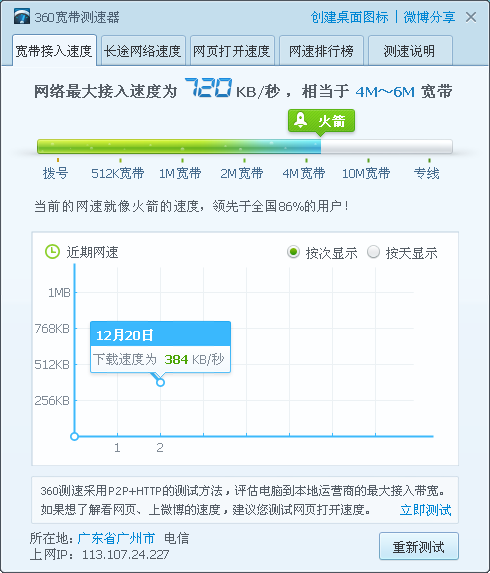Viewport: 490px width, 573px height.
Task: Click the 广东省广州市 location link
Action: tap(116, 538)
